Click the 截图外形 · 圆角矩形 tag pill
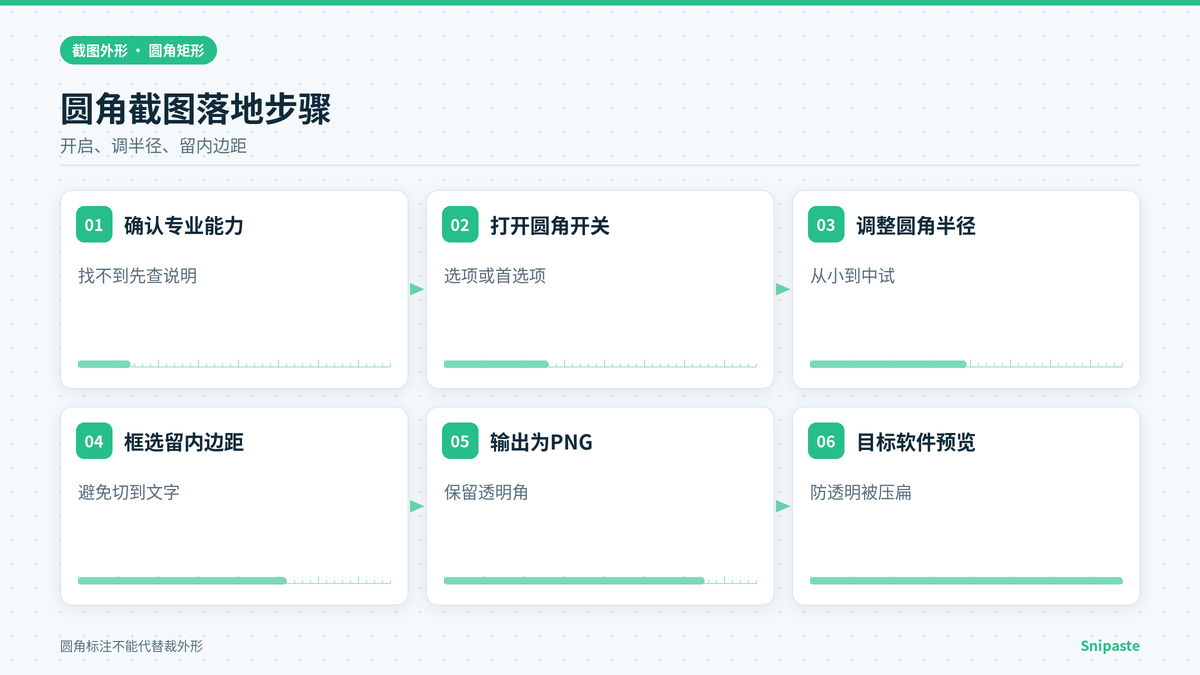The height and width of the screenshot is (675, 1200). [138, 50]
